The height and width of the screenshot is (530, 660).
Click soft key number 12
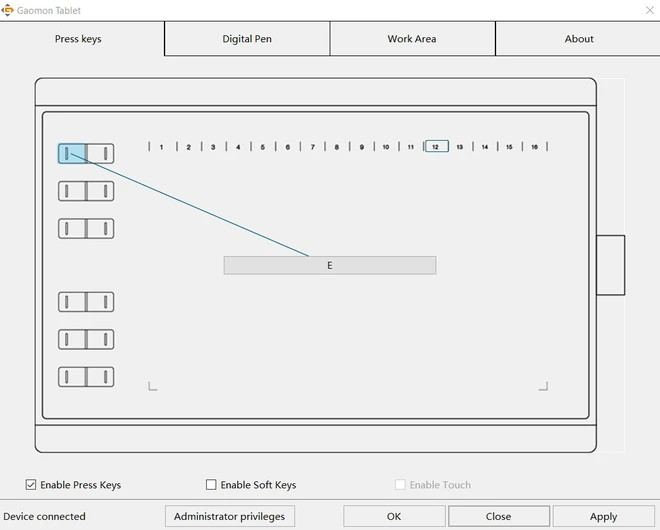(436, 147)
